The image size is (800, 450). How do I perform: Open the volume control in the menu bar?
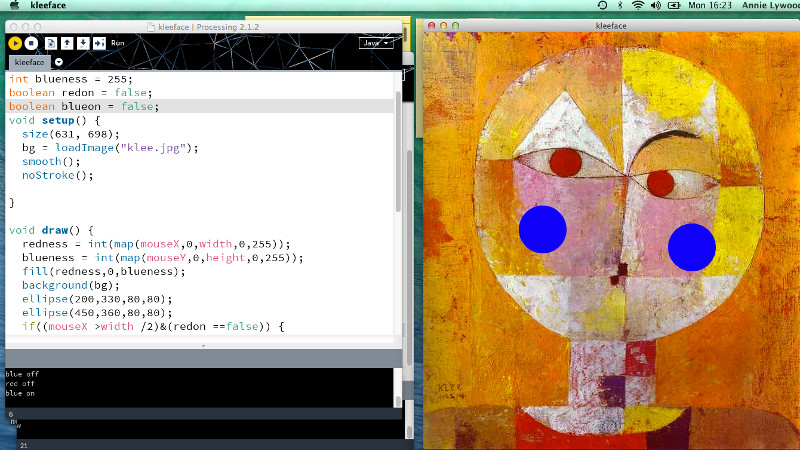(656, 5)
